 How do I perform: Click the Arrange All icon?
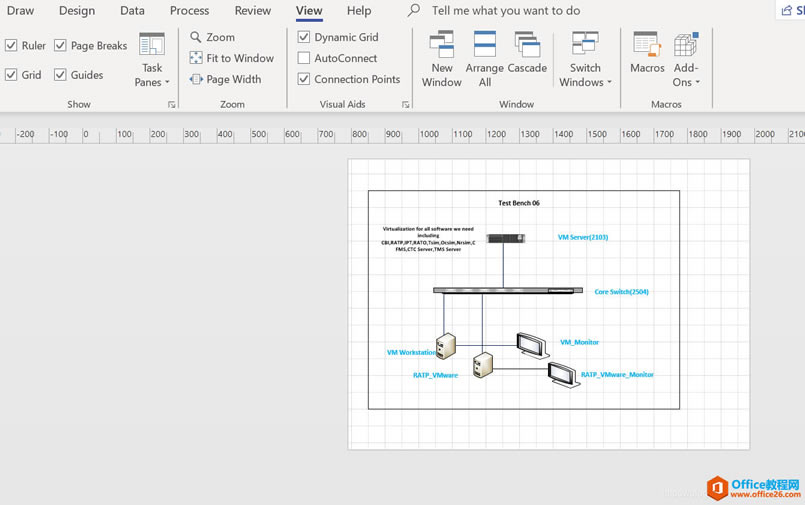(485, 58)
